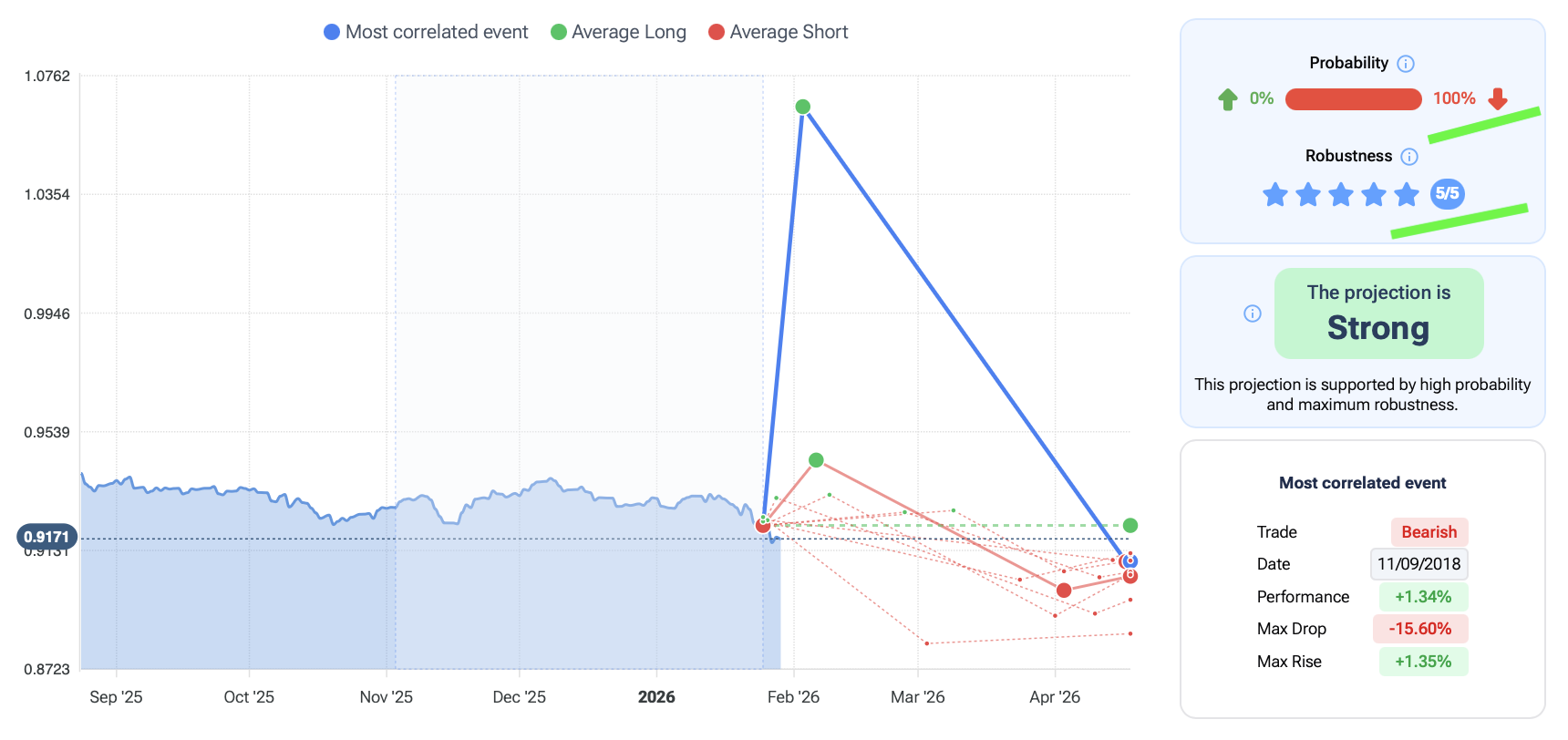Click the red down arrow icon

[1498, 99]
